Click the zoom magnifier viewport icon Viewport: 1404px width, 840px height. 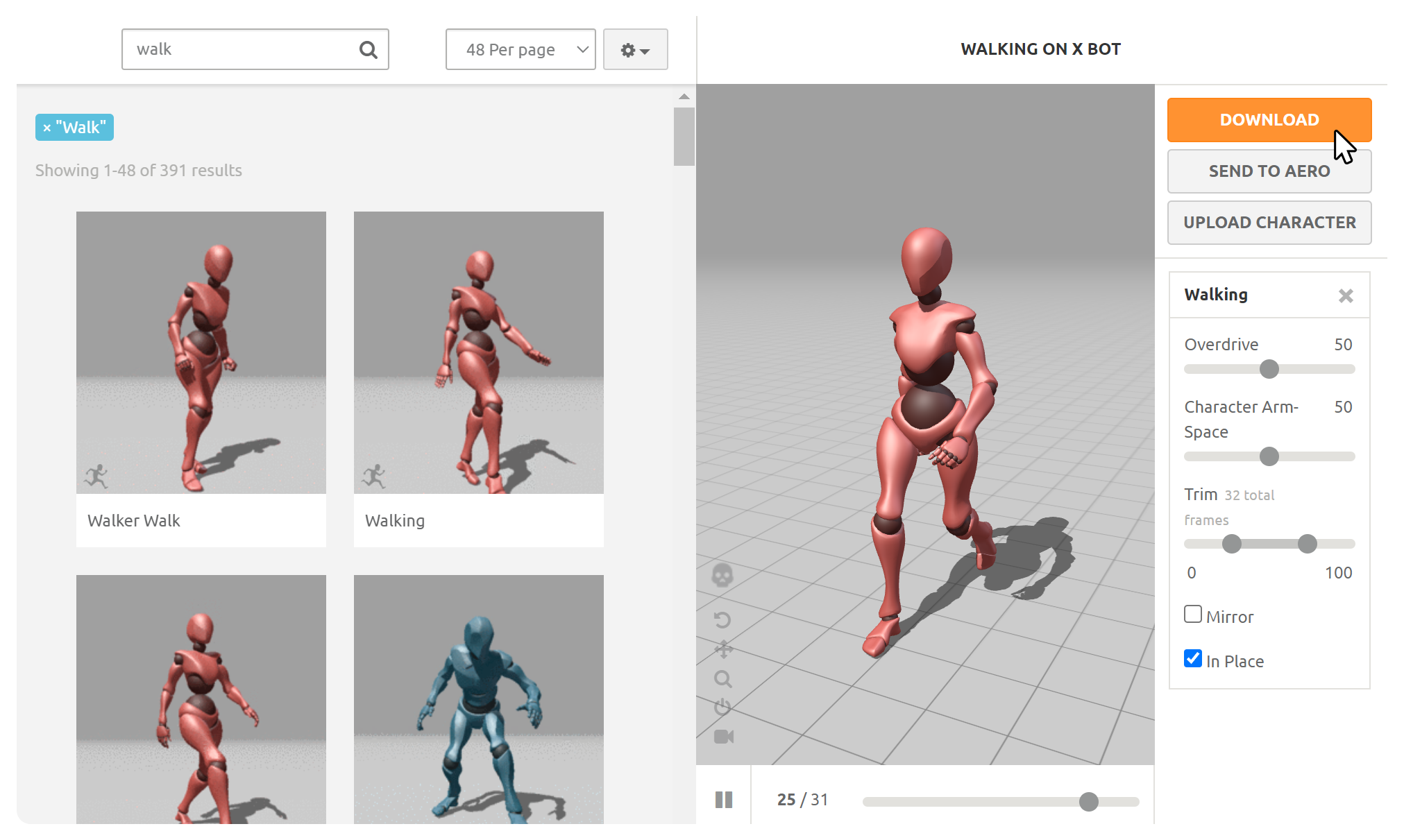point(723,679)
